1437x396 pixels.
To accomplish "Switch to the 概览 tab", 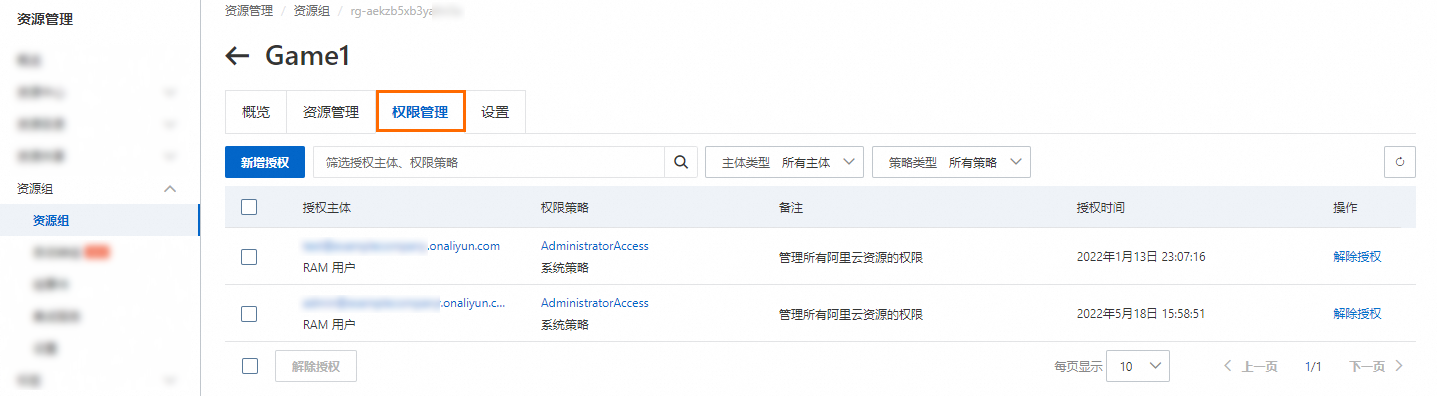I will [256, 113].
